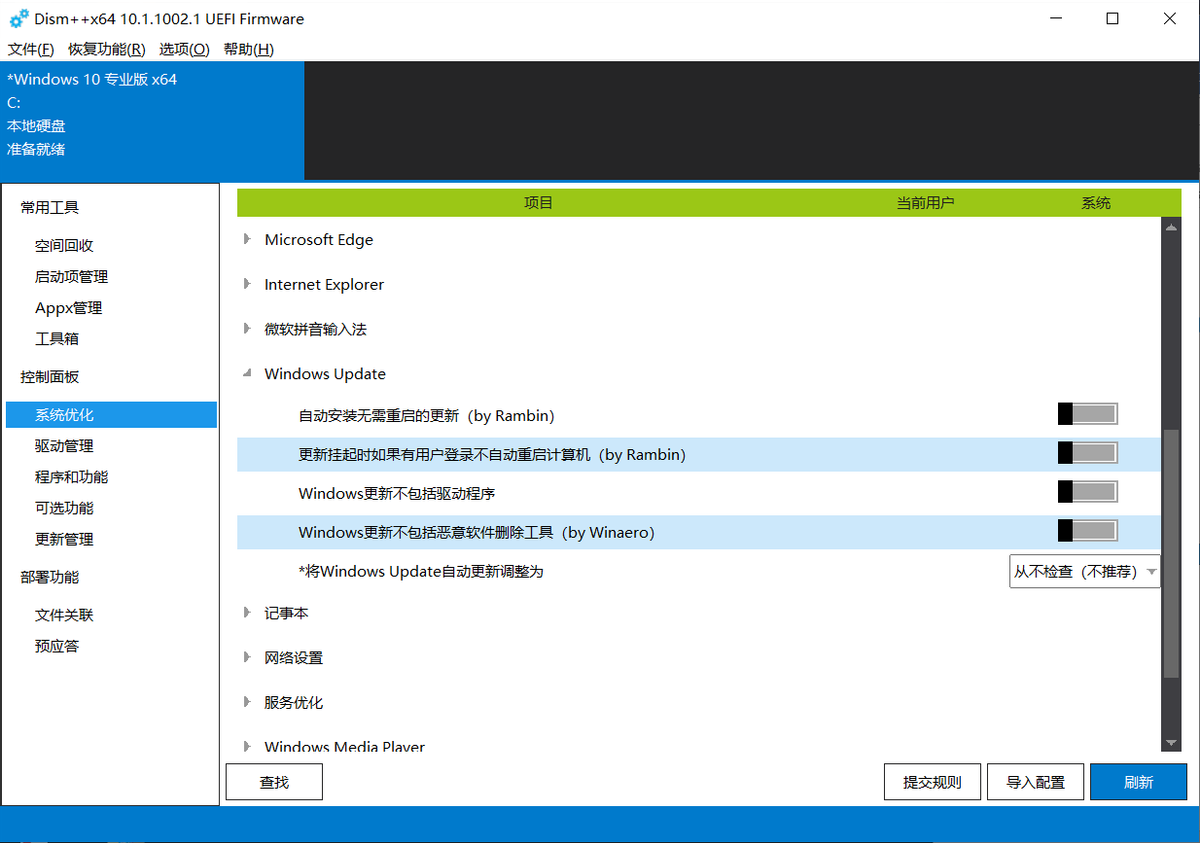The width and height of the screenshot is (1200, 843).
Task: Click the scrollbar down arrow
Action: click(1171, 742)
